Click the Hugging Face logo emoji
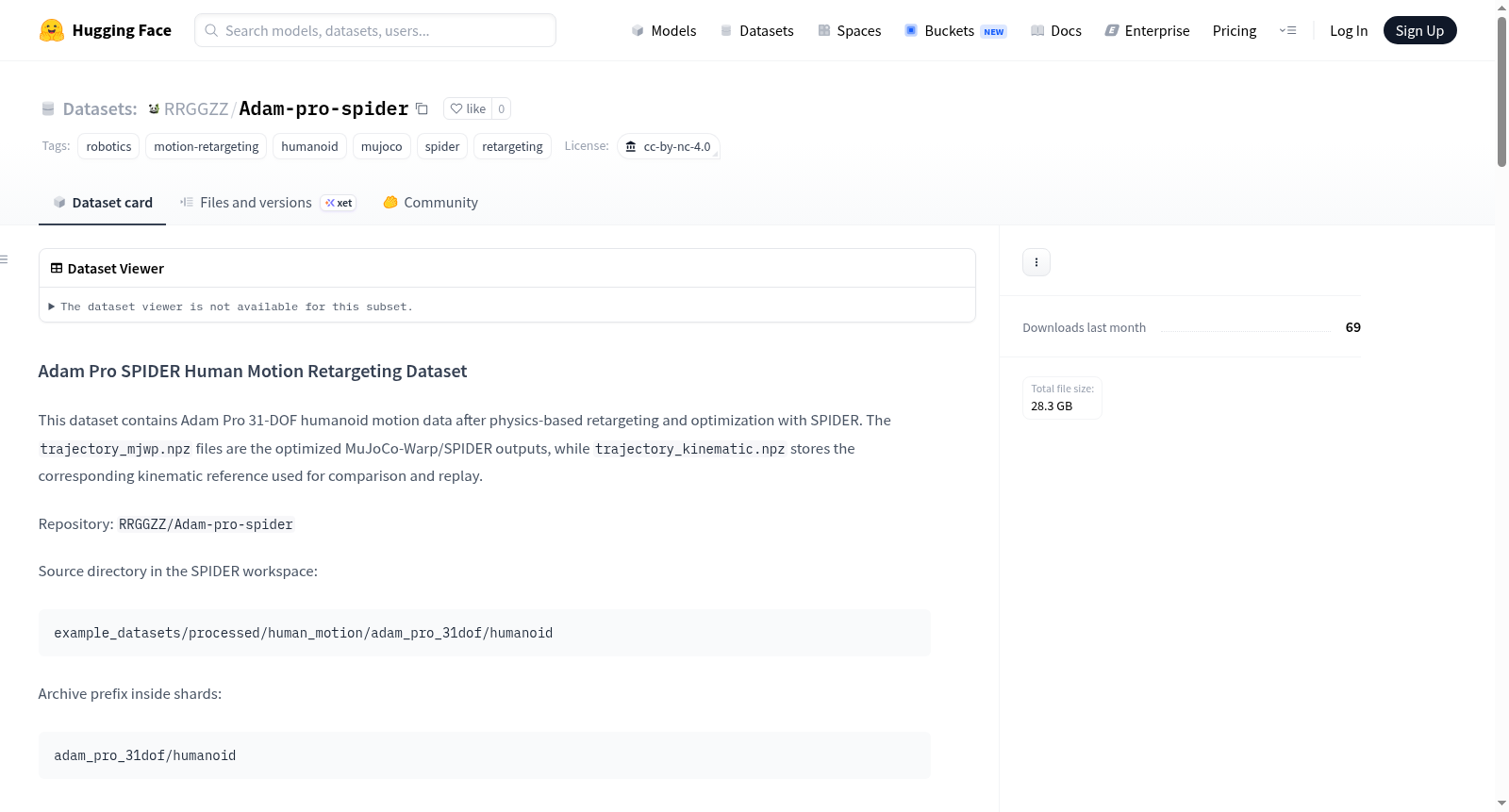The image size is (1509, 812). click(x=52, y=30)
